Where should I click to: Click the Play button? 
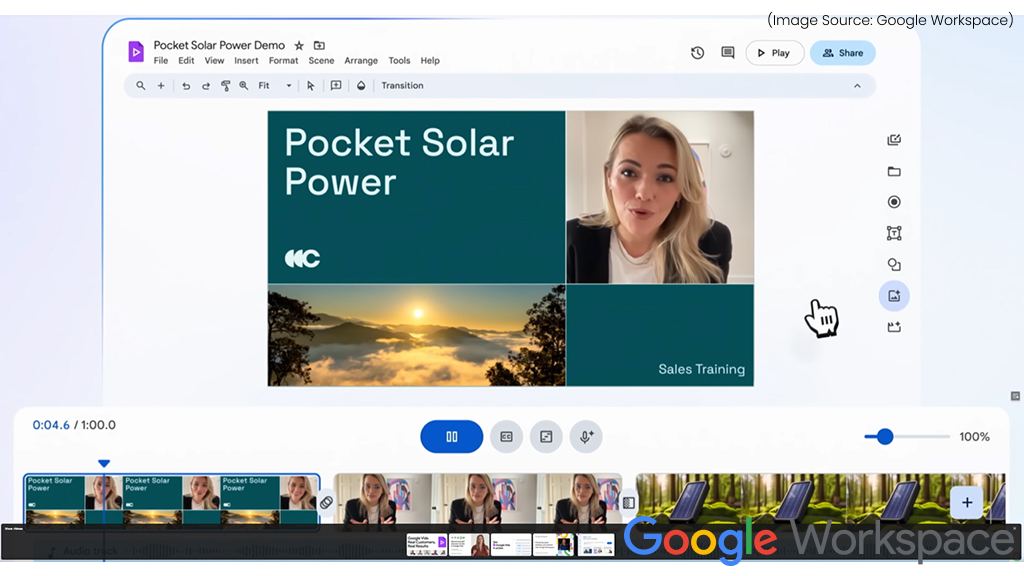775,53
